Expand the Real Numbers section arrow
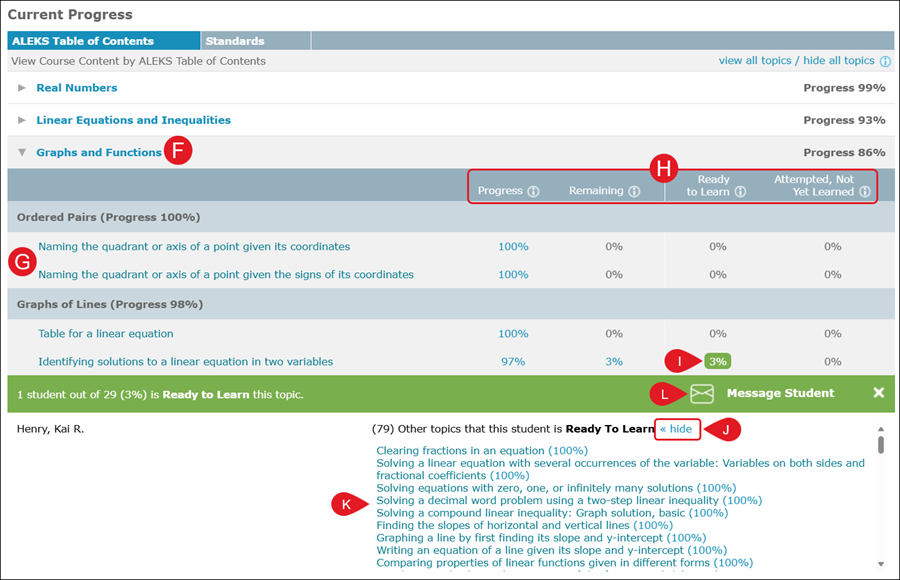The width and height of the screenshot is (900, 580). point(22,88)
